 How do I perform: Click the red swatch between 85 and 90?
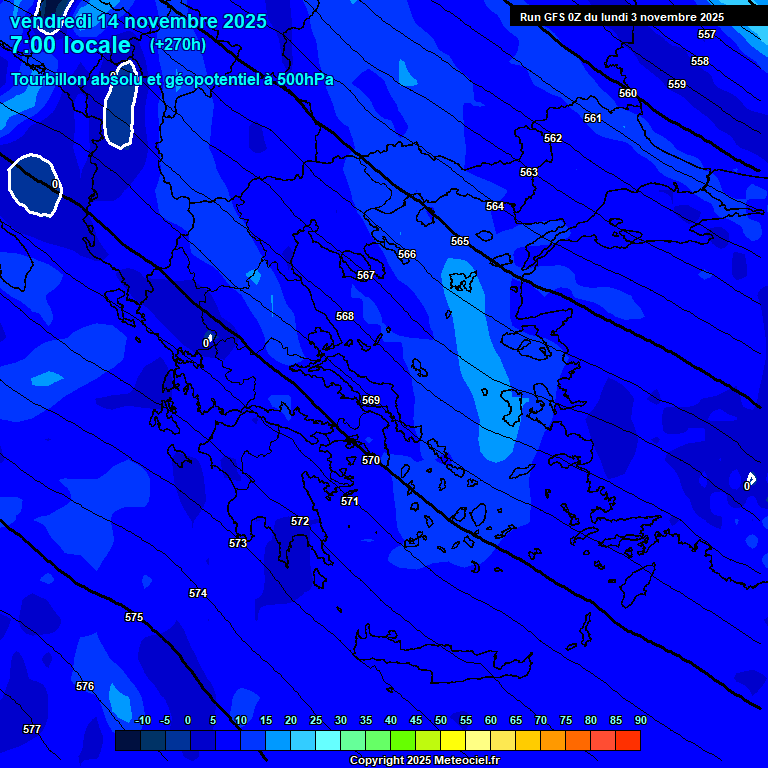pos(628,741)
